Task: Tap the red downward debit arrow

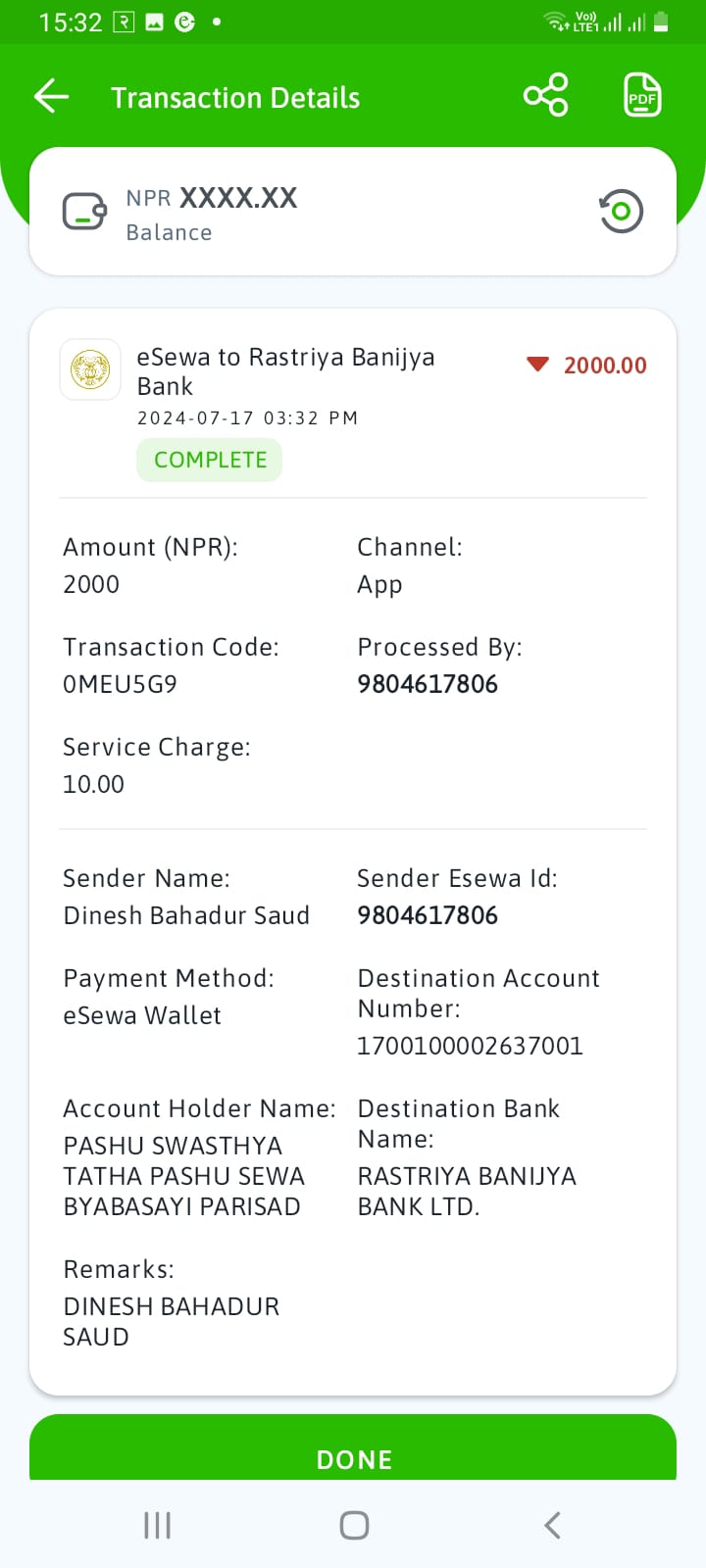Action: point(537,365)
